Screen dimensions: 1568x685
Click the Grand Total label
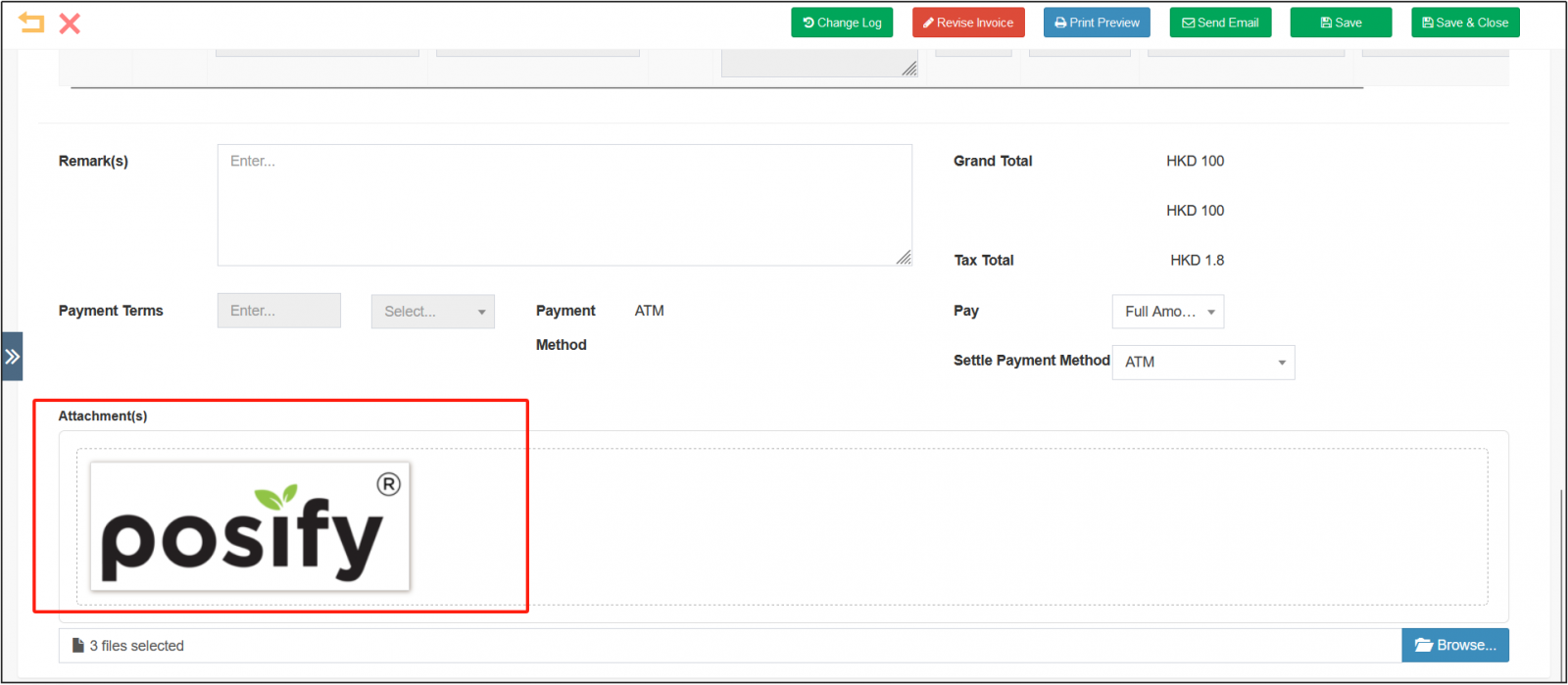[993, 161]
